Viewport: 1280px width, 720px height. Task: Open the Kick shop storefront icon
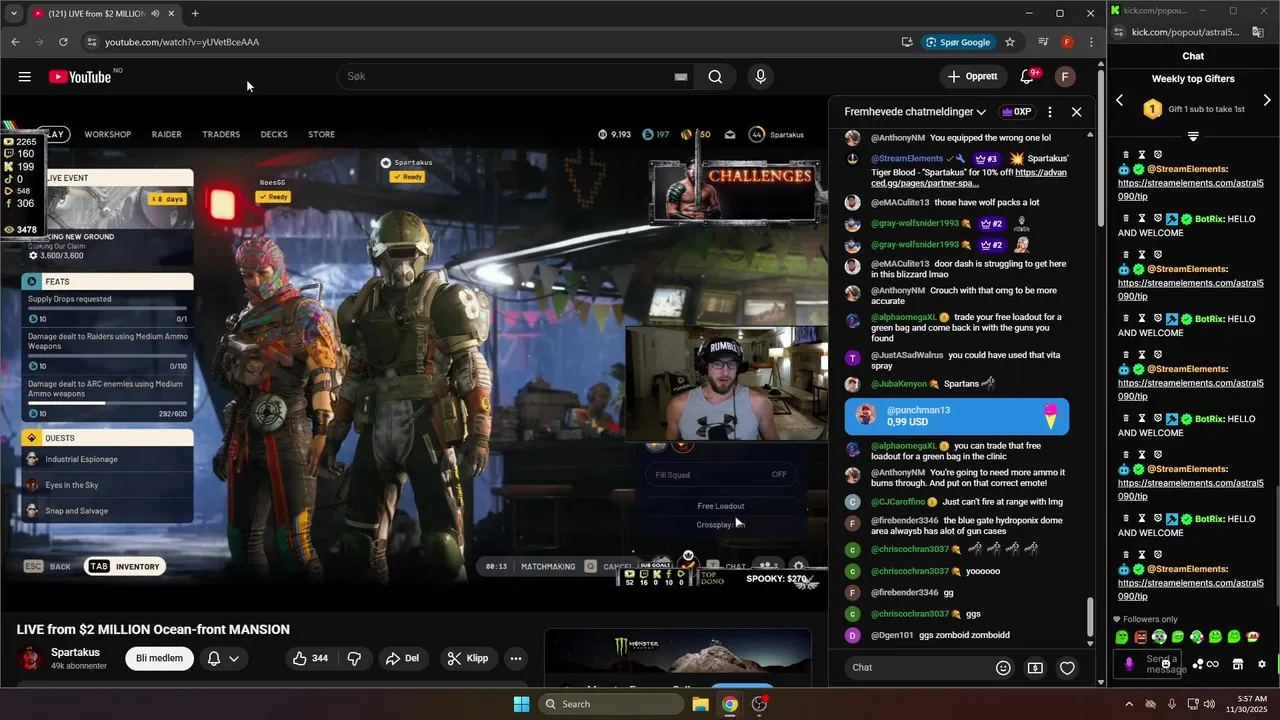click(x=1237, y=664)
